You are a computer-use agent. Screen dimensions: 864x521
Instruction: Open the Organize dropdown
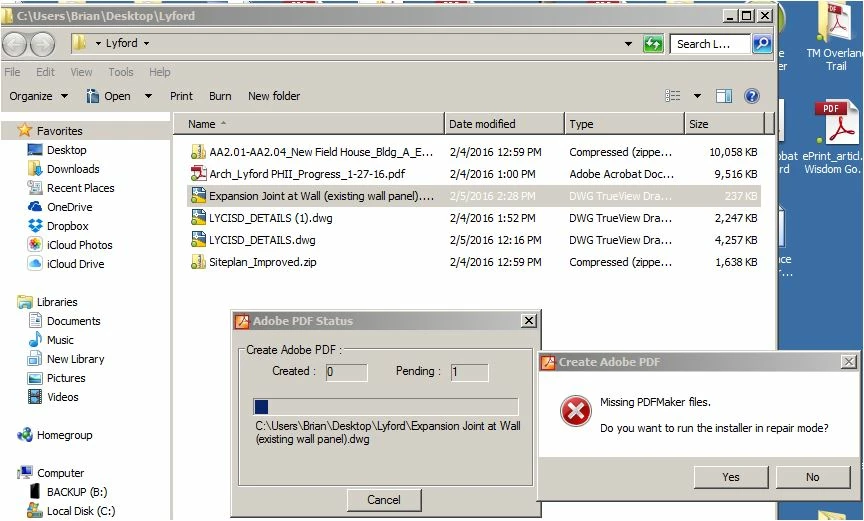click(39, 96)
